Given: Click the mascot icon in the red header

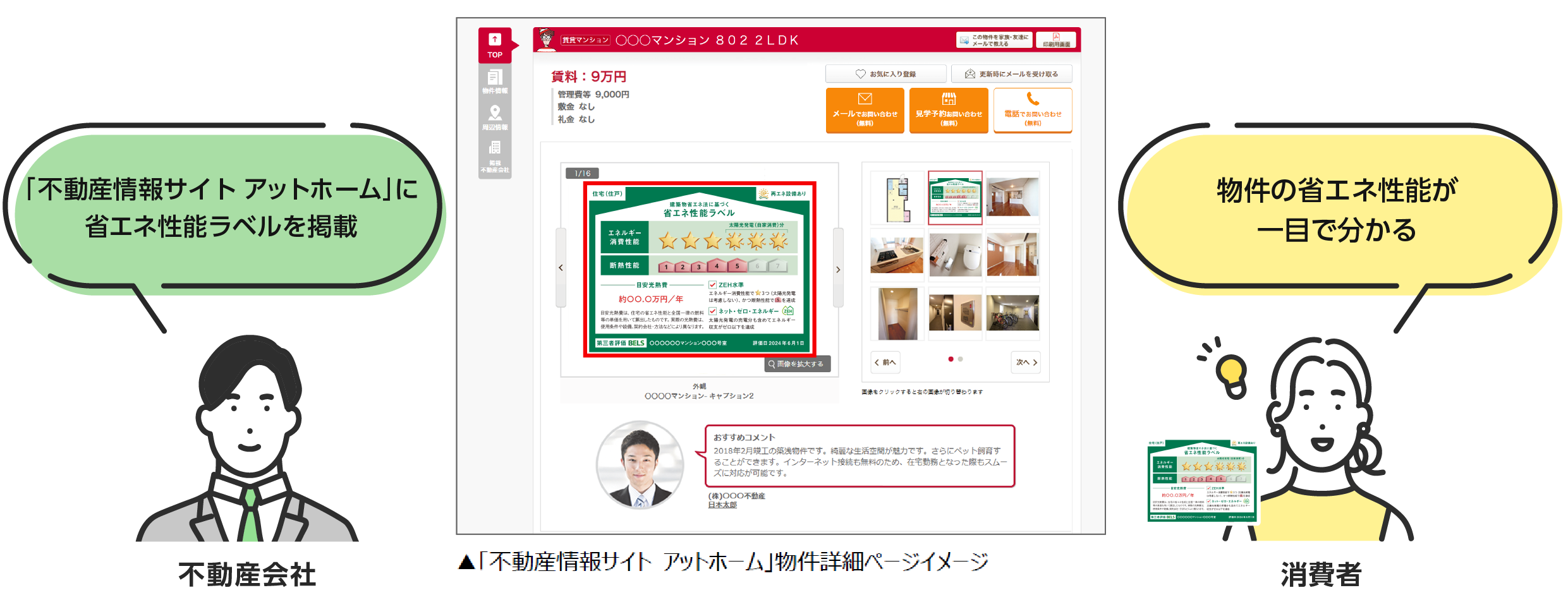Looking at the screenshot, I should (x=547, y=39).
